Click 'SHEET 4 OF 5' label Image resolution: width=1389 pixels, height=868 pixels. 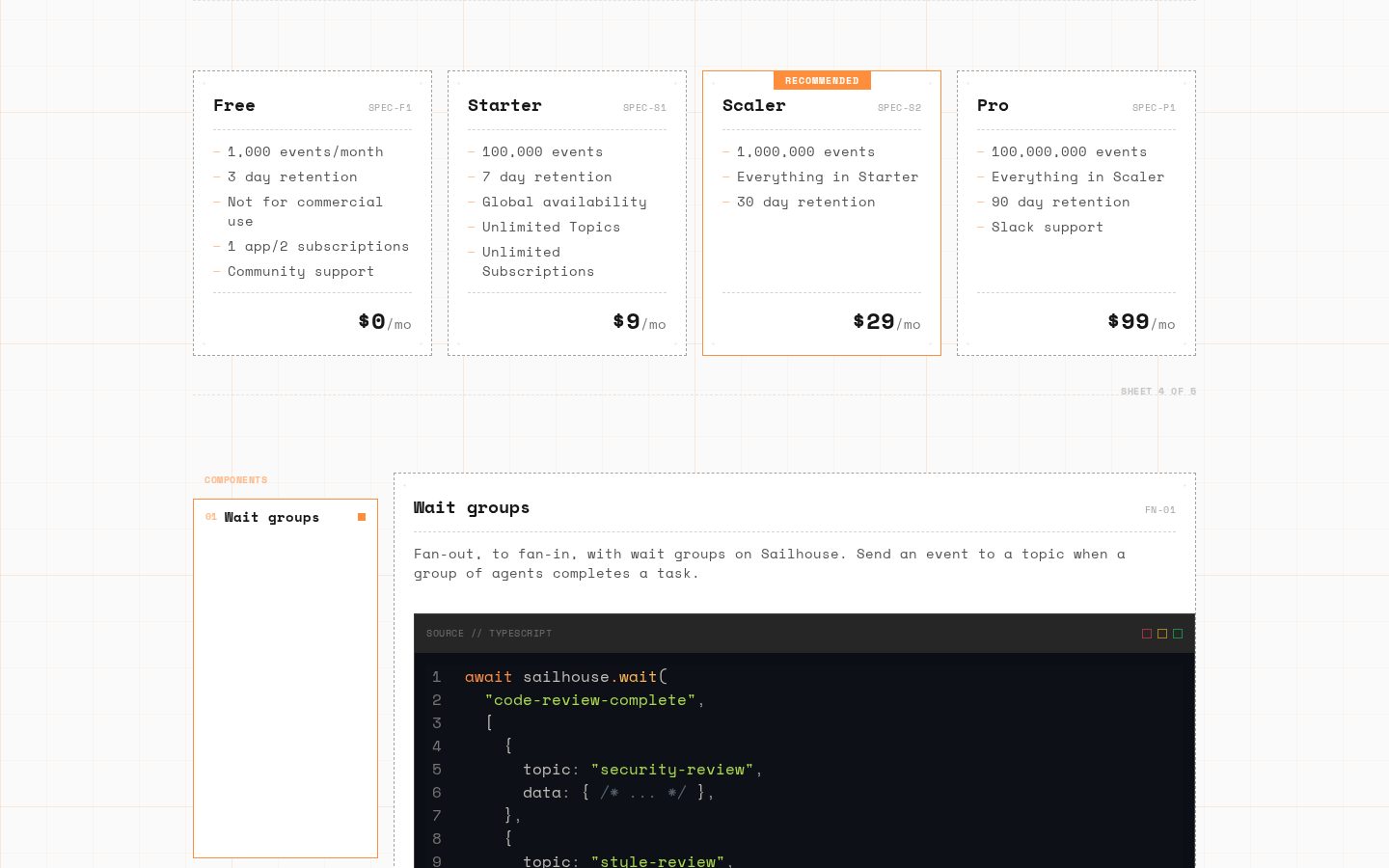(x=1158, y=392)
